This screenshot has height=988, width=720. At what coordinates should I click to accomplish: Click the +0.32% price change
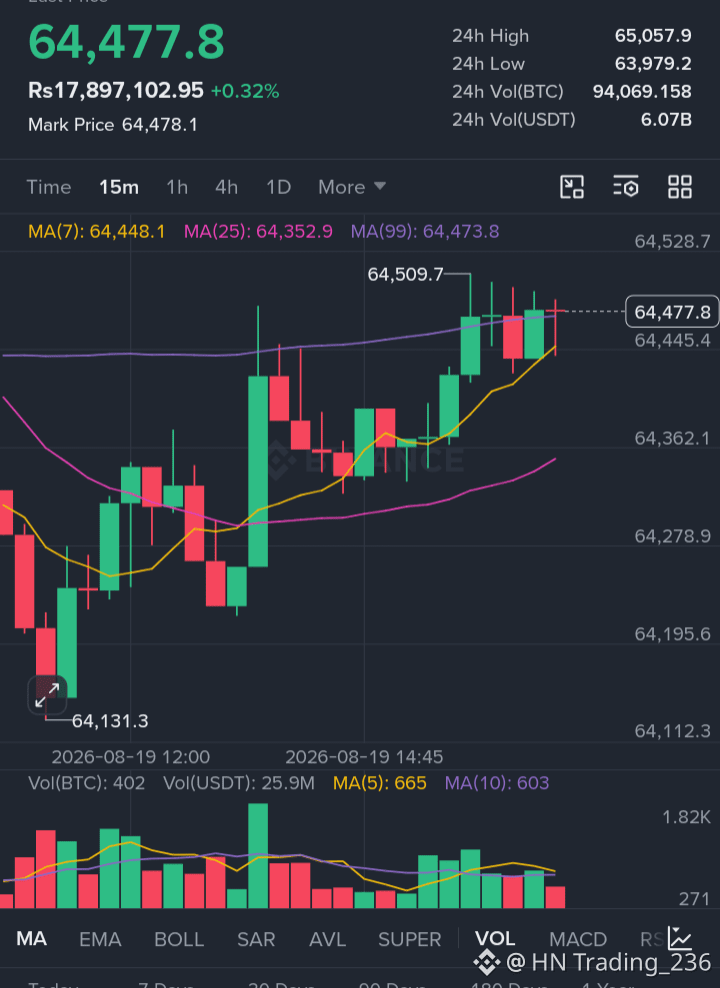pos(245,91)
